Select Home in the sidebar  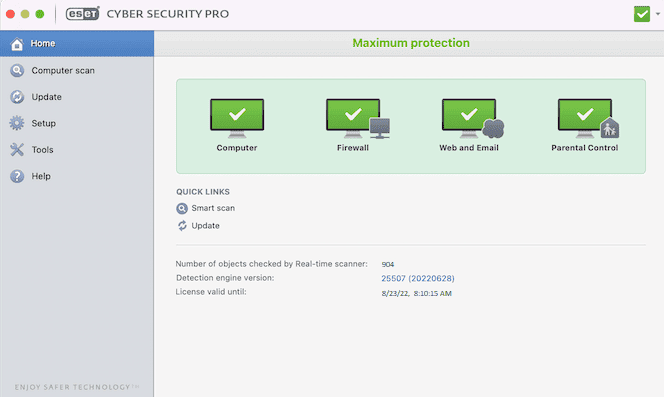click(77, 44)
